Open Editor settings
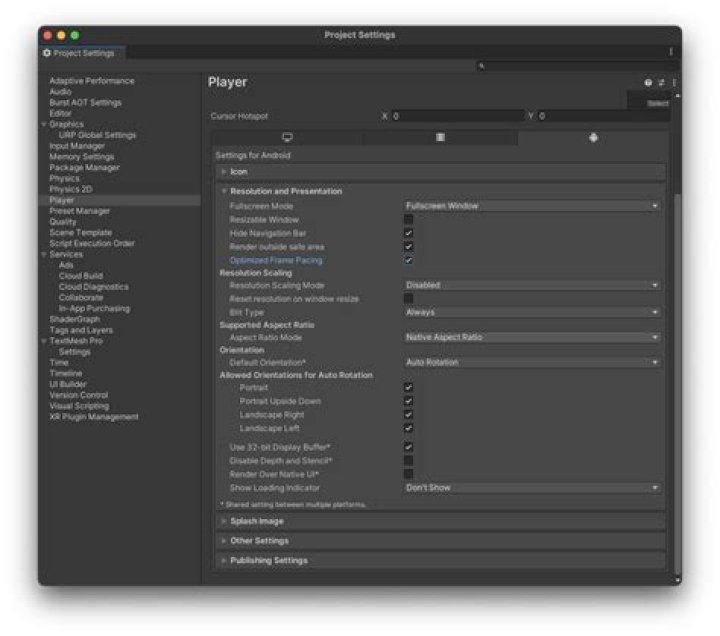720x636 pixels. click(60, 113)
